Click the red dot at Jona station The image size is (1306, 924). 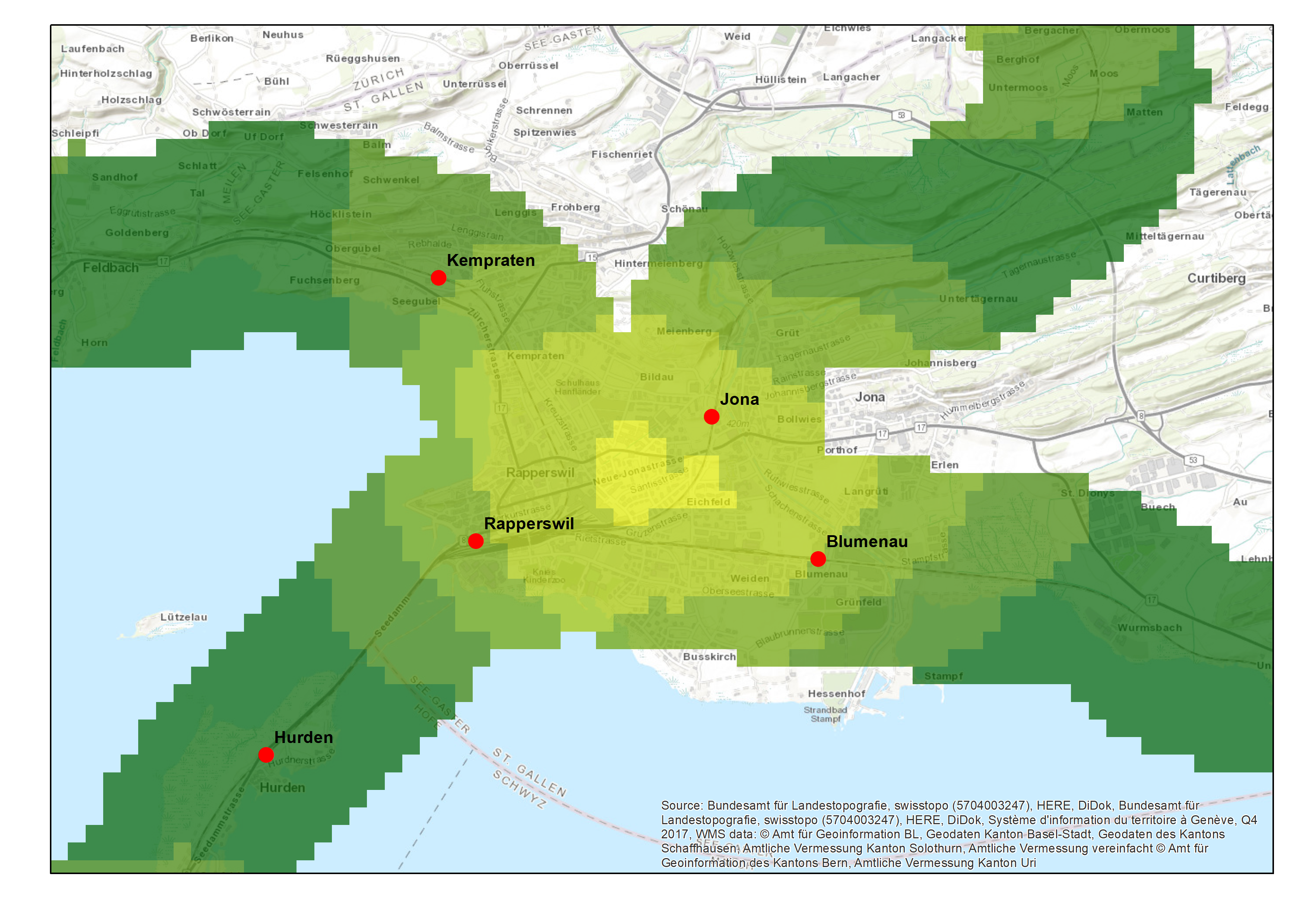click(711, 417)
